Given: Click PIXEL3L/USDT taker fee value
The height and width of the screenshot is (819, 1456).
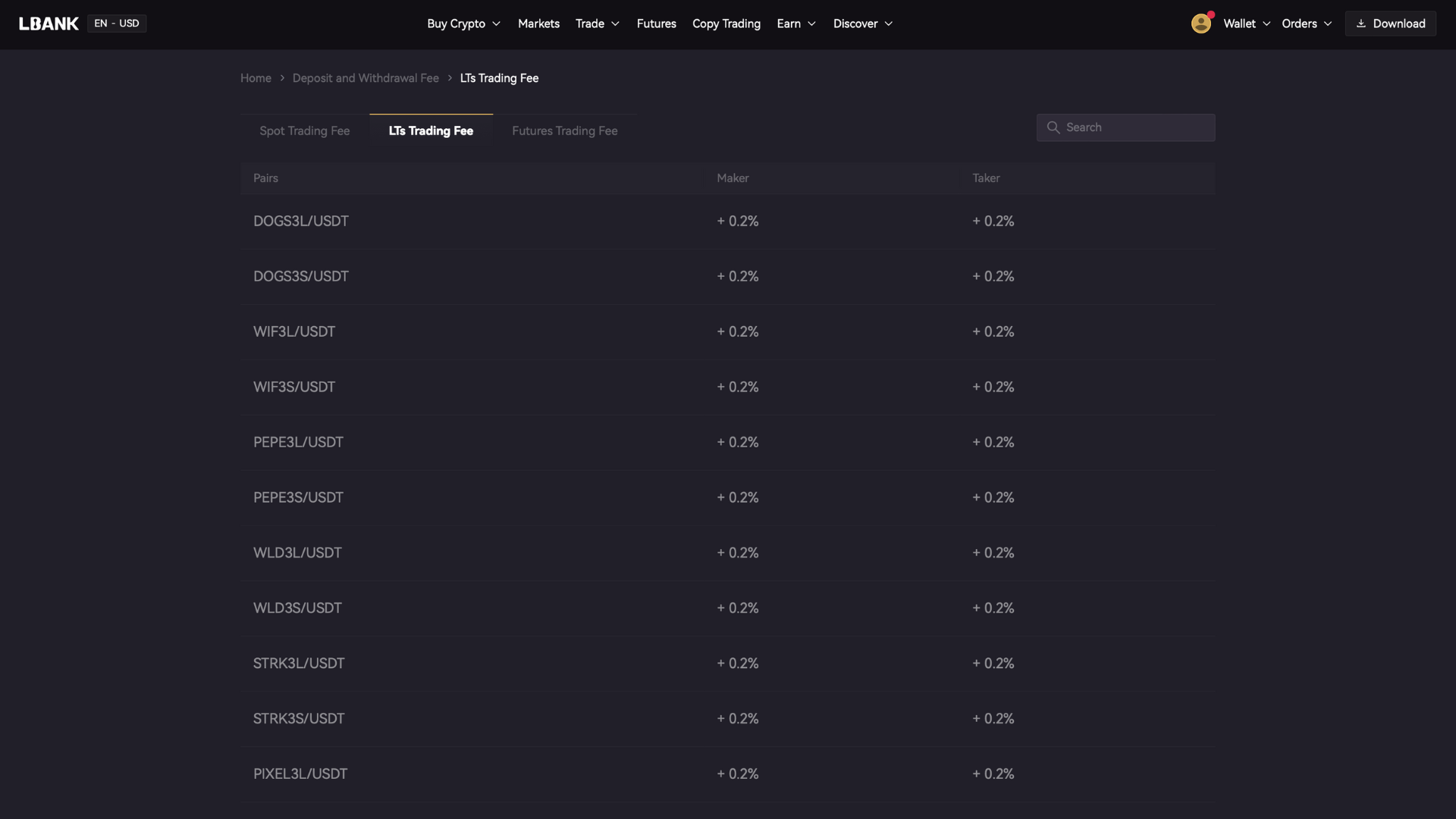Looking at the screenshot, I should (993, 774).
